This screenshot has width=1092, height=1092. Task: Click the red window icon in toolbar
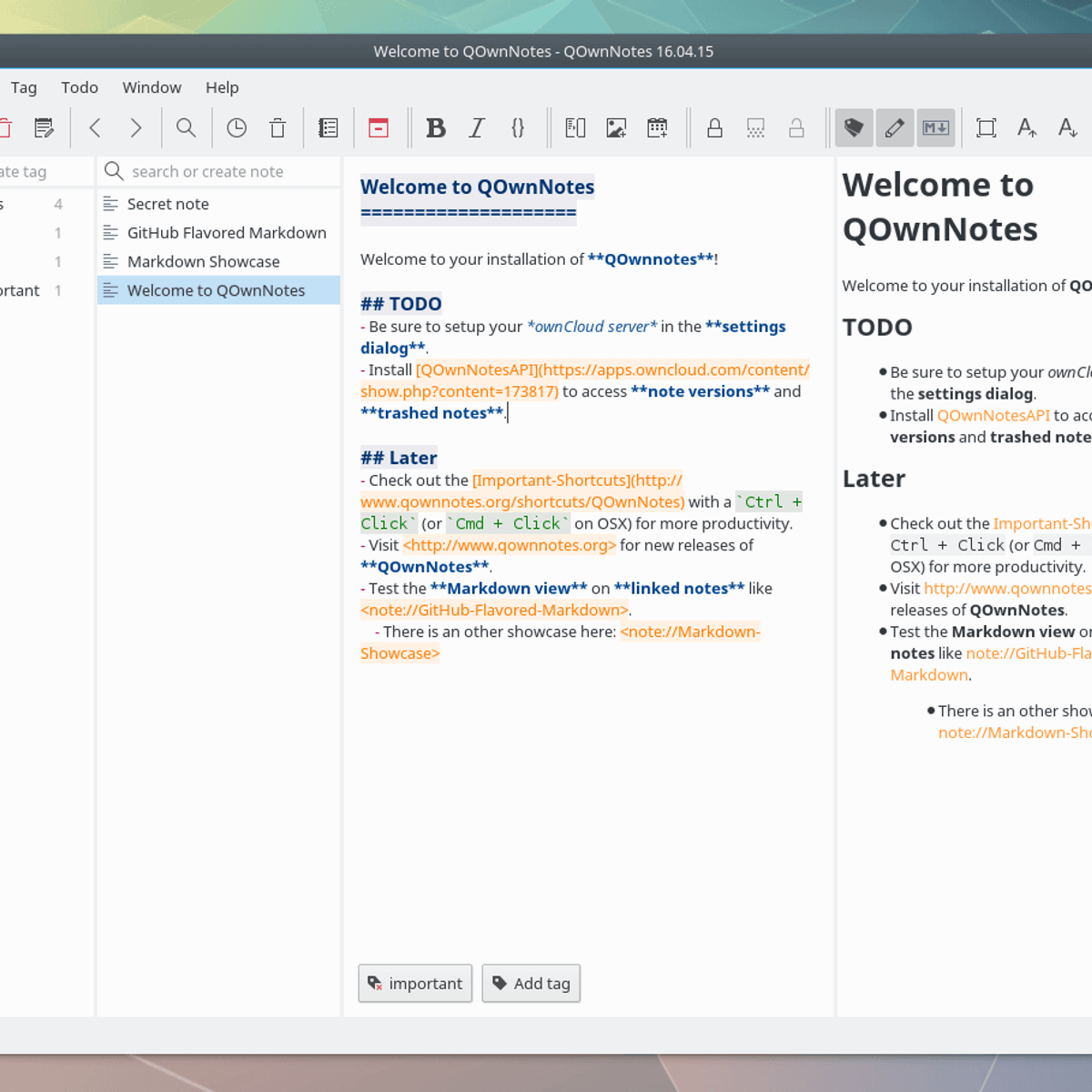379,128
